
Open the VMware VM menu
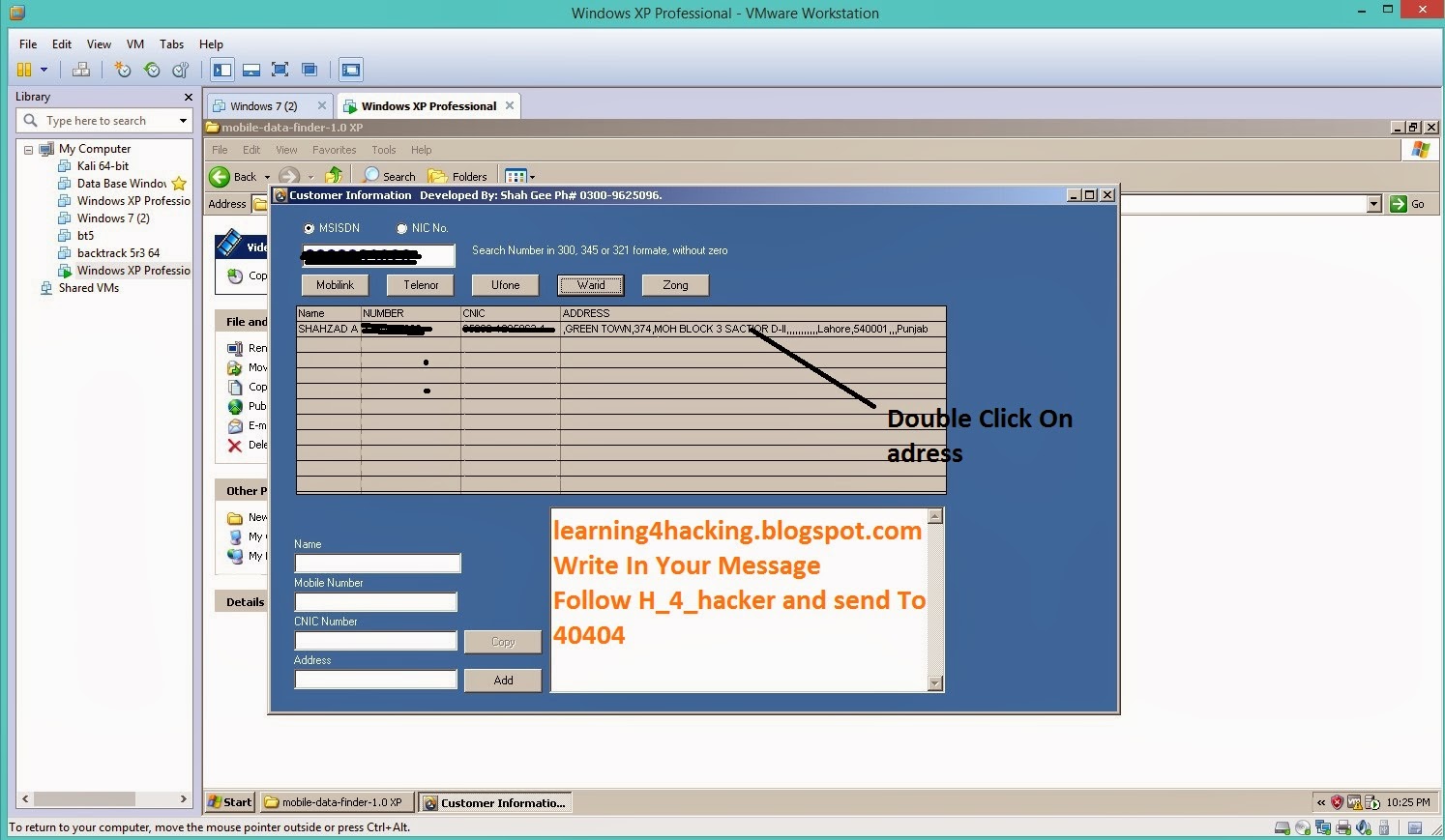click(135, 44)
